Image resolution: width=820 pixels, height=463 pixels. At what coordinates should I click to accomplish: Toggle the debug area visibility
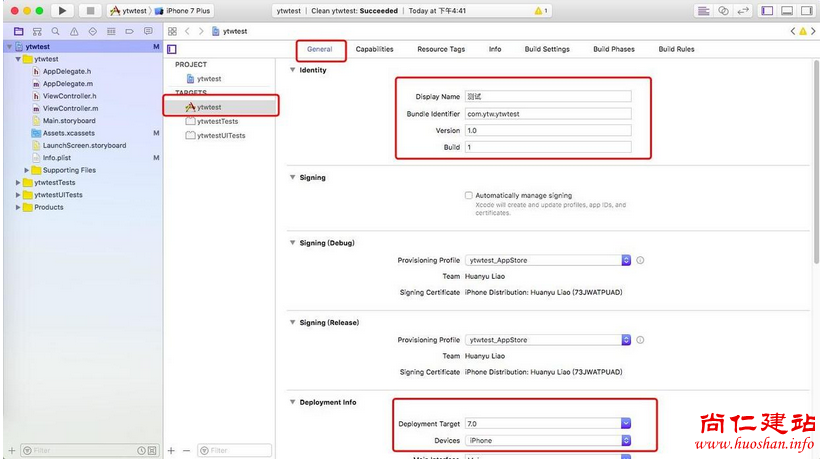tap(787, 10)
